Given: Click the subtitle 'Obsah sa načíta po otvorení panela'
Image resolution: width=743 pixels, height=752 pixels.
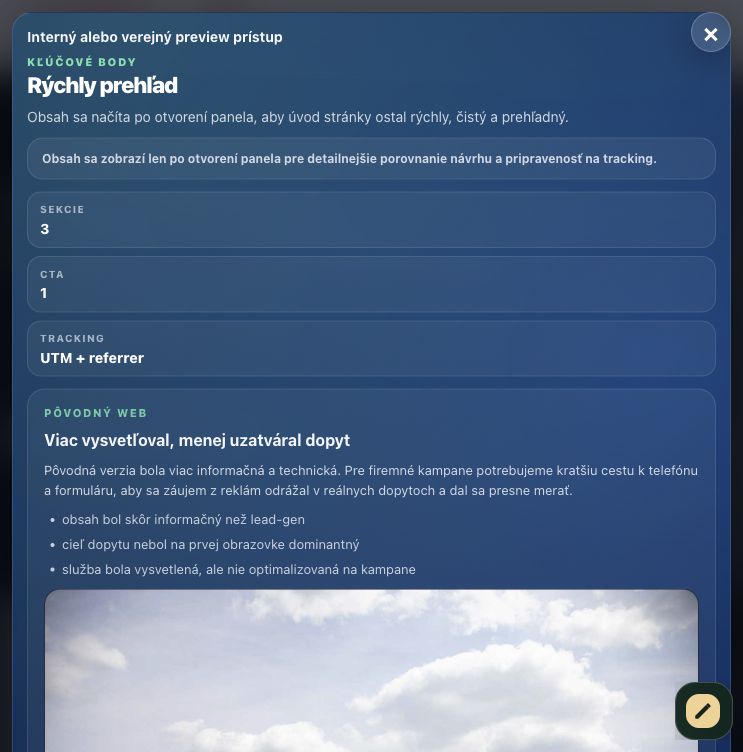Looking at the screenshot, I should (x=297, y=117).
